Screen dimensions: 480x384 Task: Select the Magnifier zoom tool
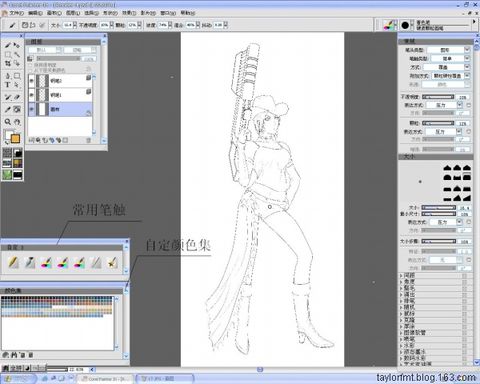coord(8,122)
